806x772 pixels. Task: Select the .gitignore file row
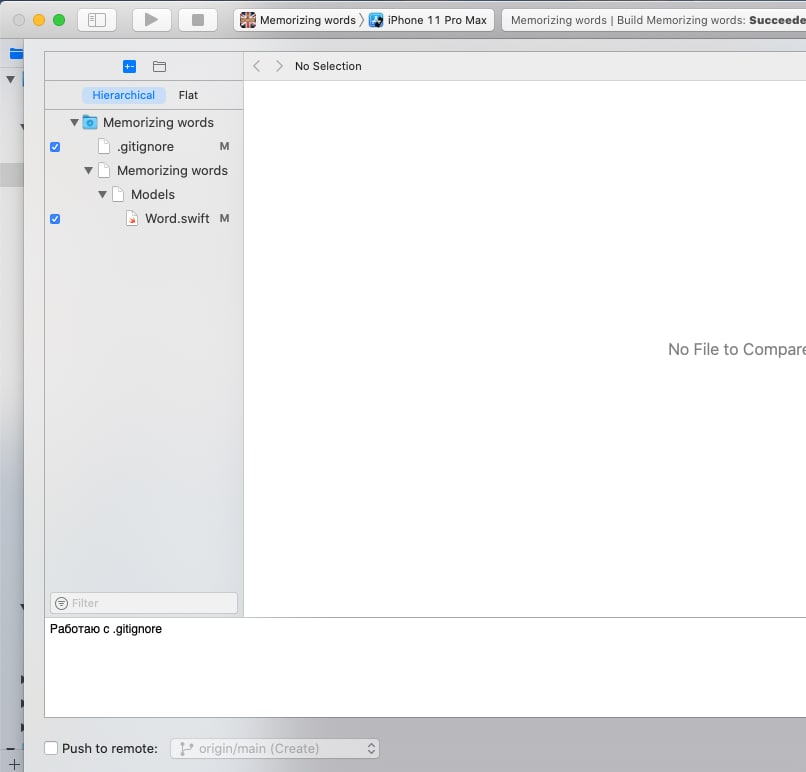click(x=144, y=146)
